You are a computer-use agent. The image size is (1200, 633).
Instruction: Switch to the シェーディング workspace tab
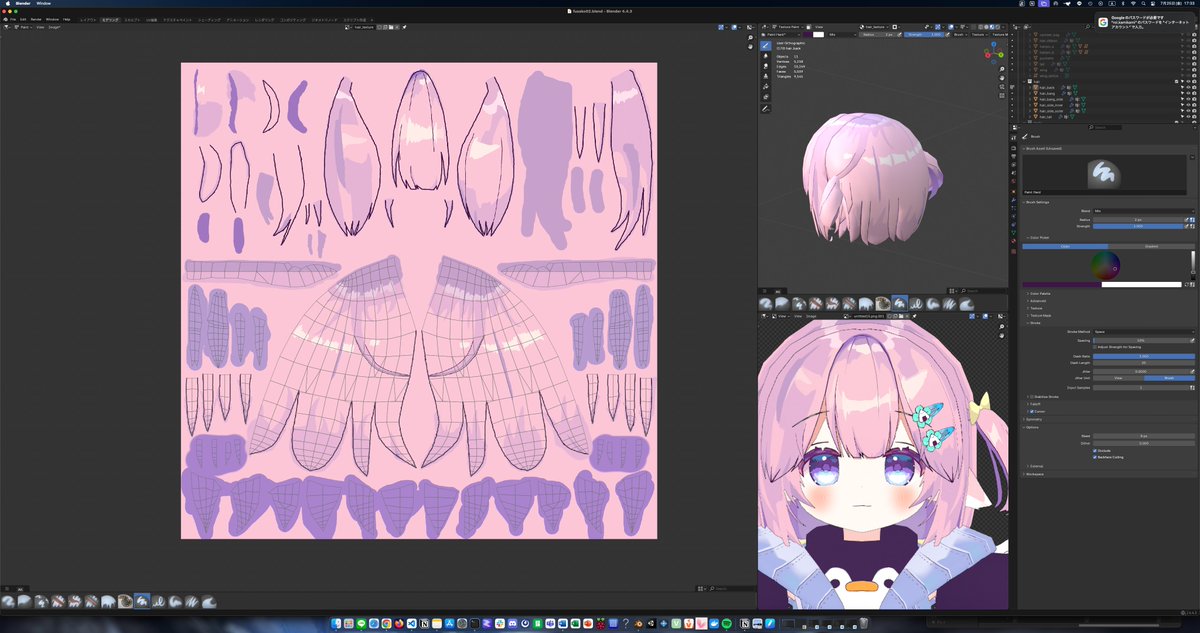[x=209, y=20]
